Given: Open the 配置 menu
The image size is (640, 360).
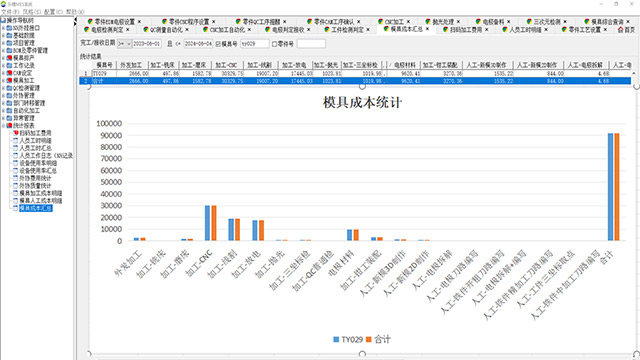Looking at the screenshot, I should coord(53,12).
